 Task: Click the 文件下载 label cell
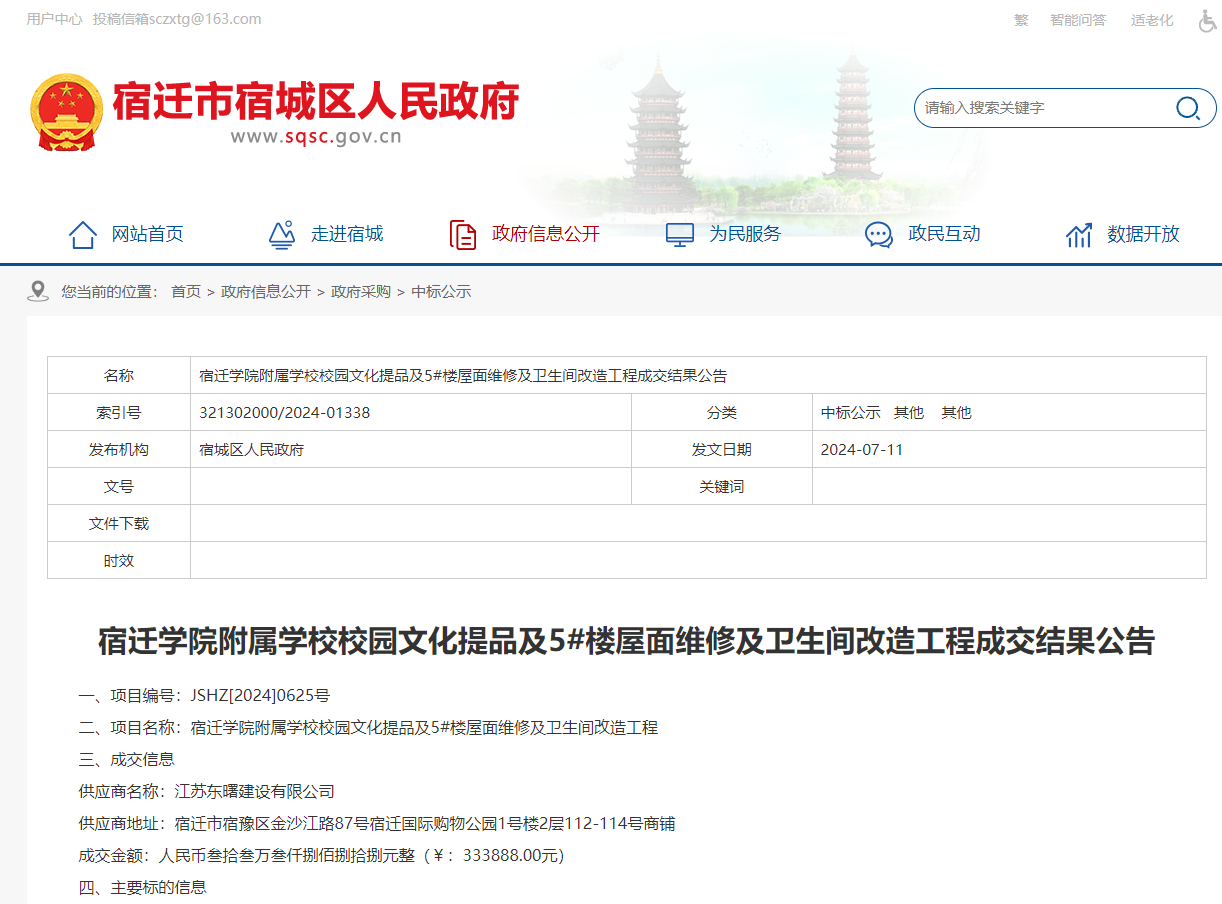tap(119, 524)
